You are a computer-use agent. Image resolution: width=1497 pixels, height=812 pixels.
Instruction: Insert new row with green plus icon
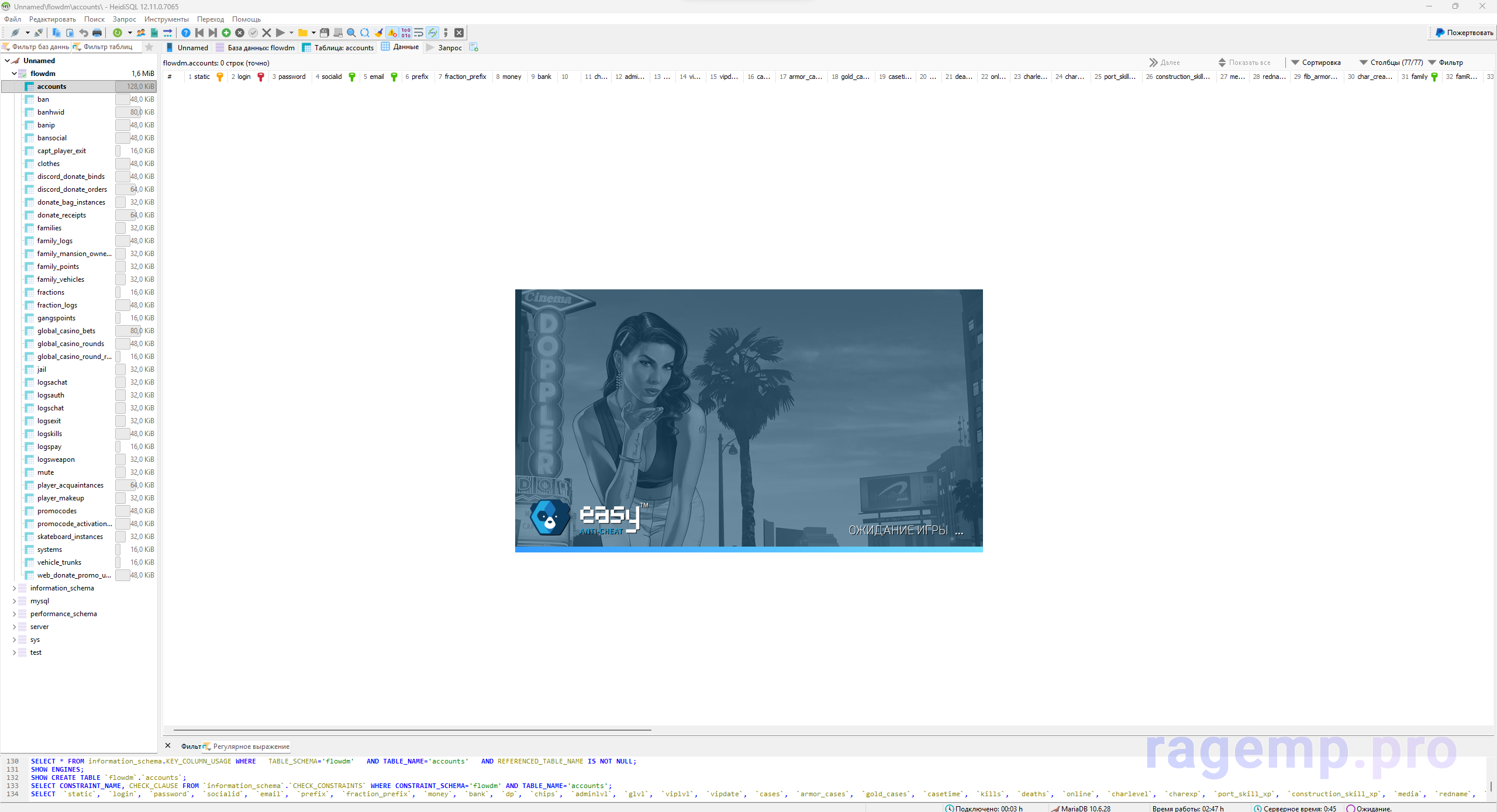[226, 33]
